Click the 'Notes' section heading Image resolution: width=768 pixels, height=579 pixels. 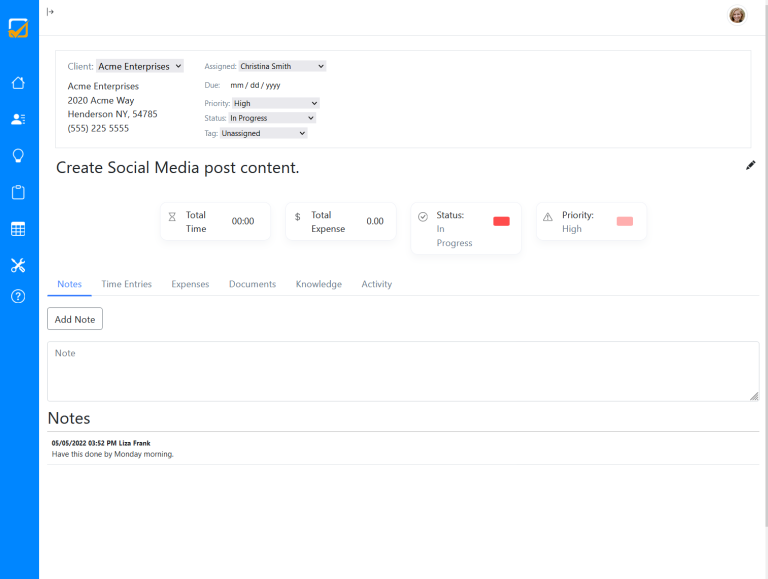click(x=69, y=418)
